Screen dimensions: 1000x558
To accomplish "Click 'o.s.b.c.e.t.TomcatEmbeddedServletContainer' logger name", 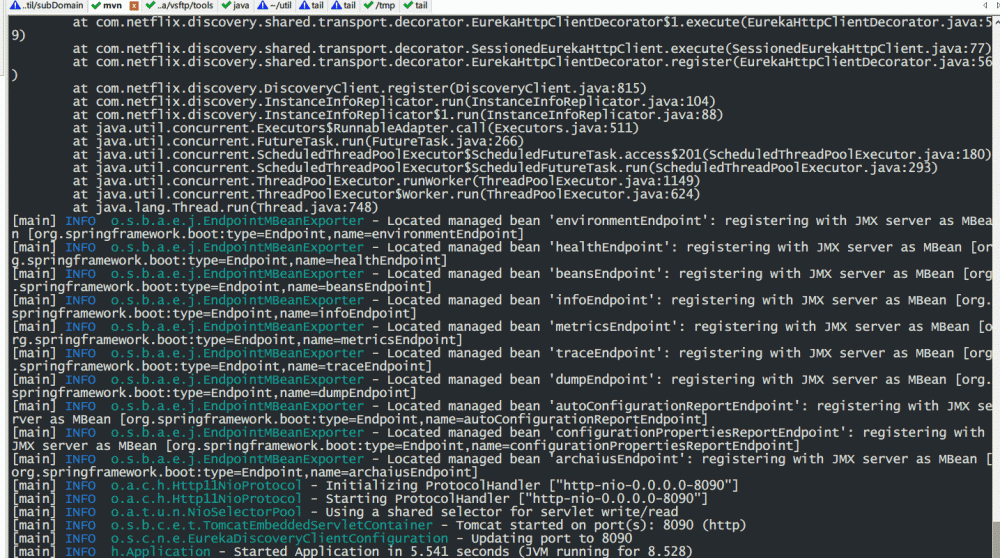I will (x=272, y=525).
